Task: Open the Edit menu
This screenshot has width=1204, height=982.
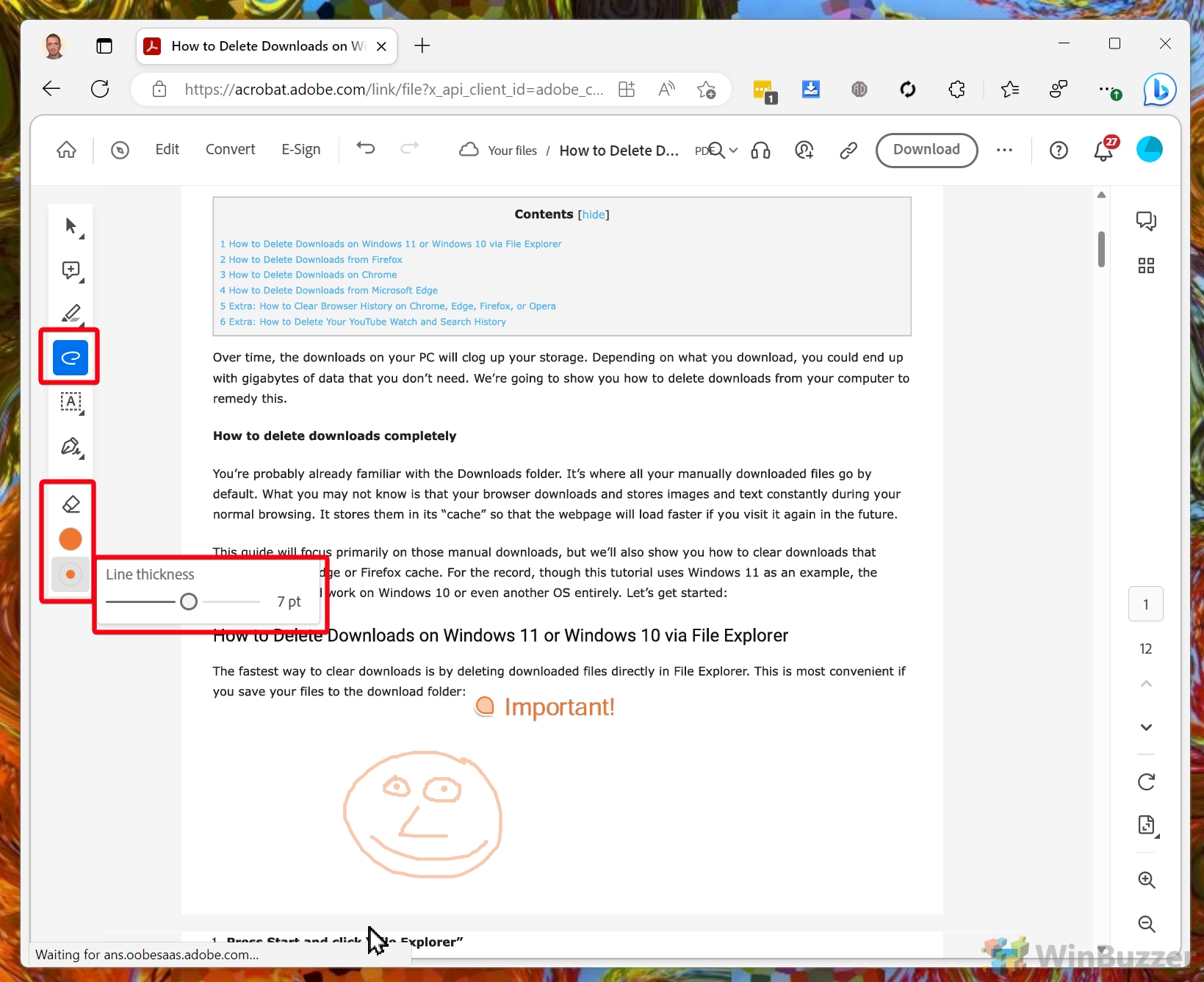Action: [x=167, y=150]
